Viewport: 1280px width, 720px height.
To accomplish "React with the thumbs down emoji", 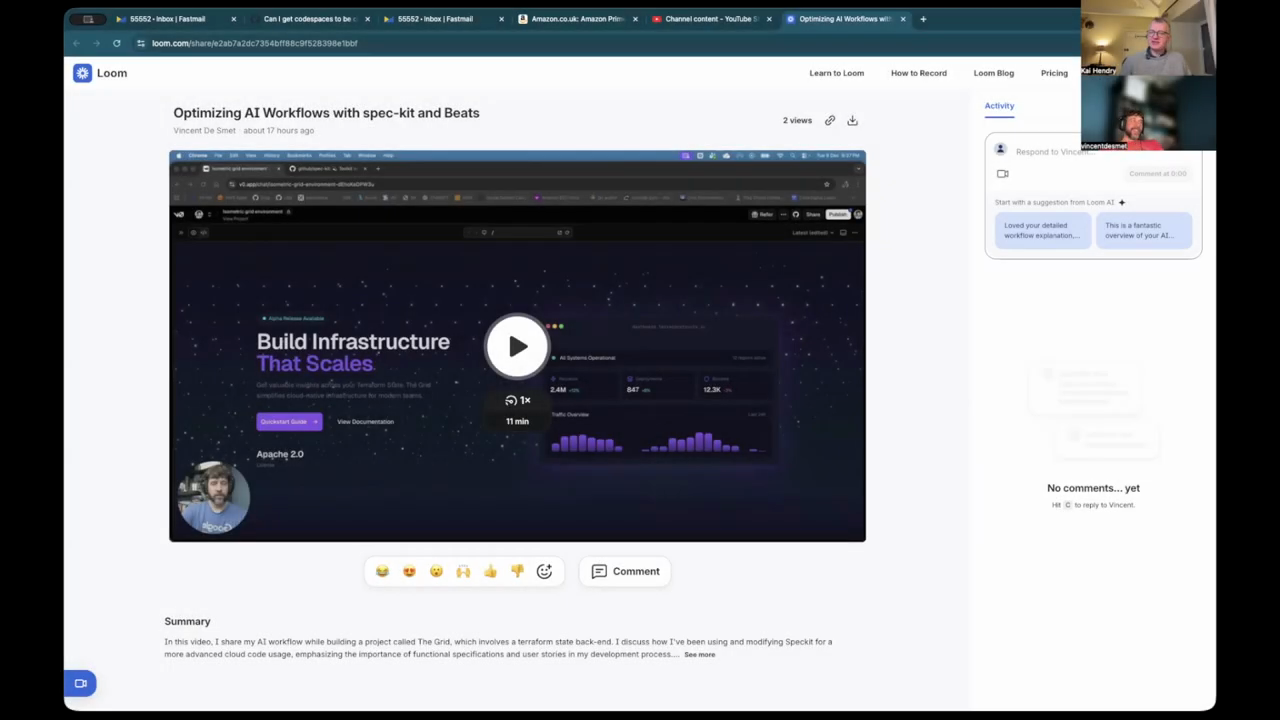I will coord(517,571).
